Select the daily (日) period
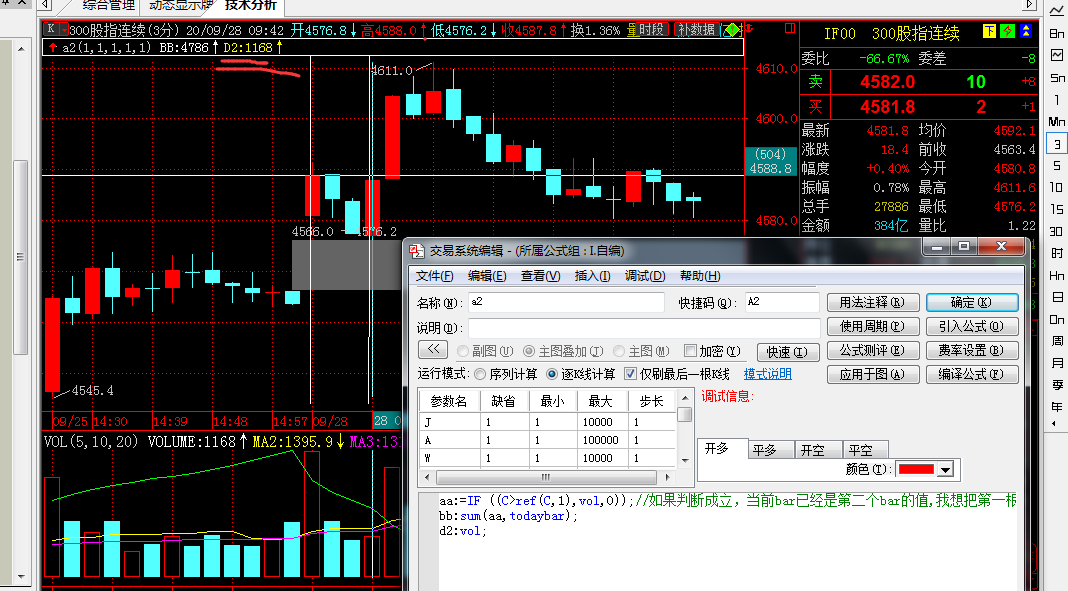The width and height of the screenshot is (1068, 591). click(1056, 298)
